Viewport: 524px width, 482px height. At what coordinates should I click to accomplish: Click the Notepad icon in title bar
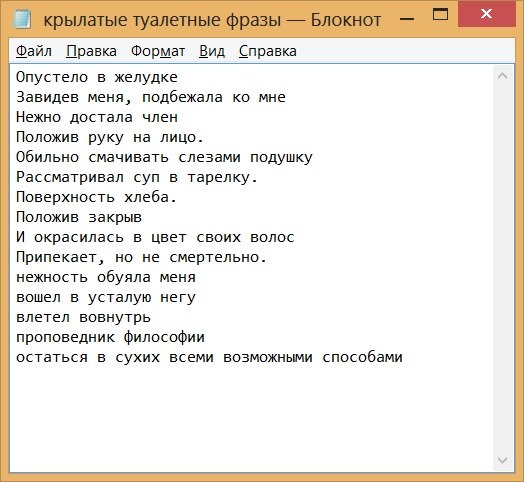tap(22, 19)
